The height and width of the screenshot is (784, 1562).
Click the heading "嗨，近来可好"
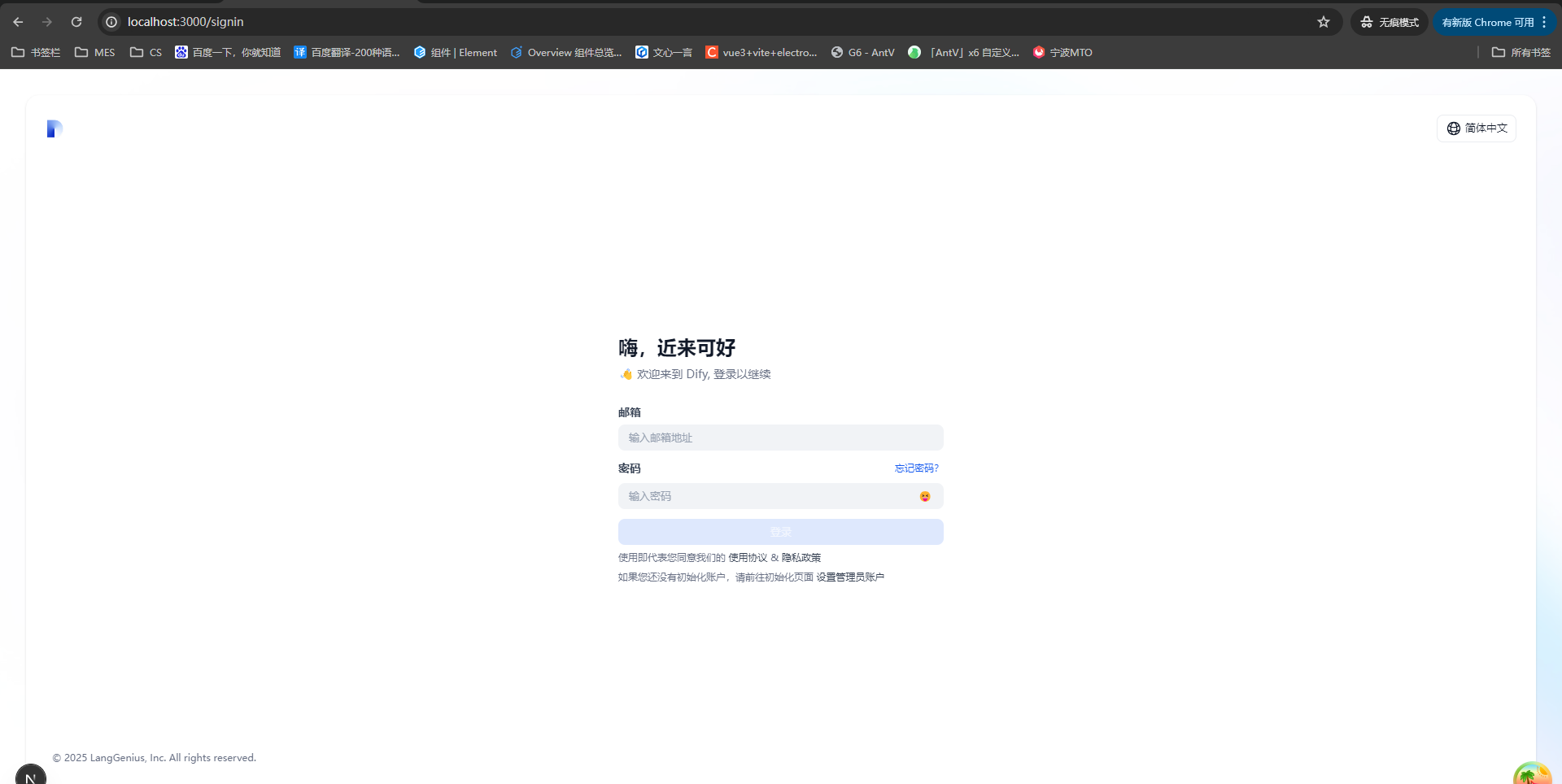tap(677, 348)
